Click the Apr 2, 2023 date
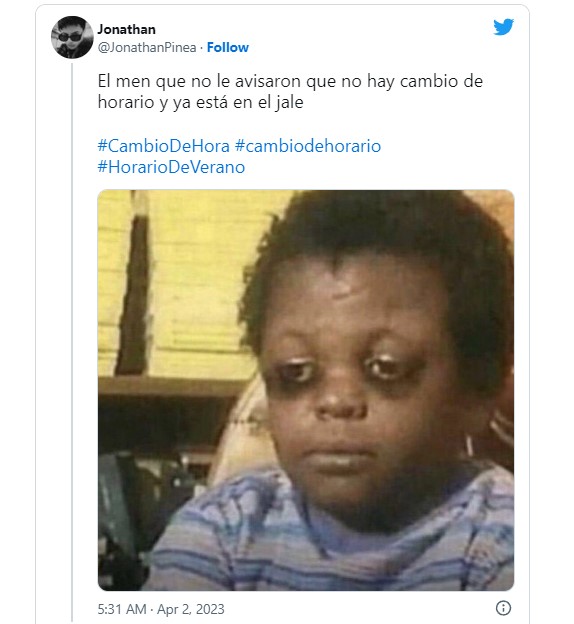This screenshot has width=574, height=624. [x=191, y=609]
